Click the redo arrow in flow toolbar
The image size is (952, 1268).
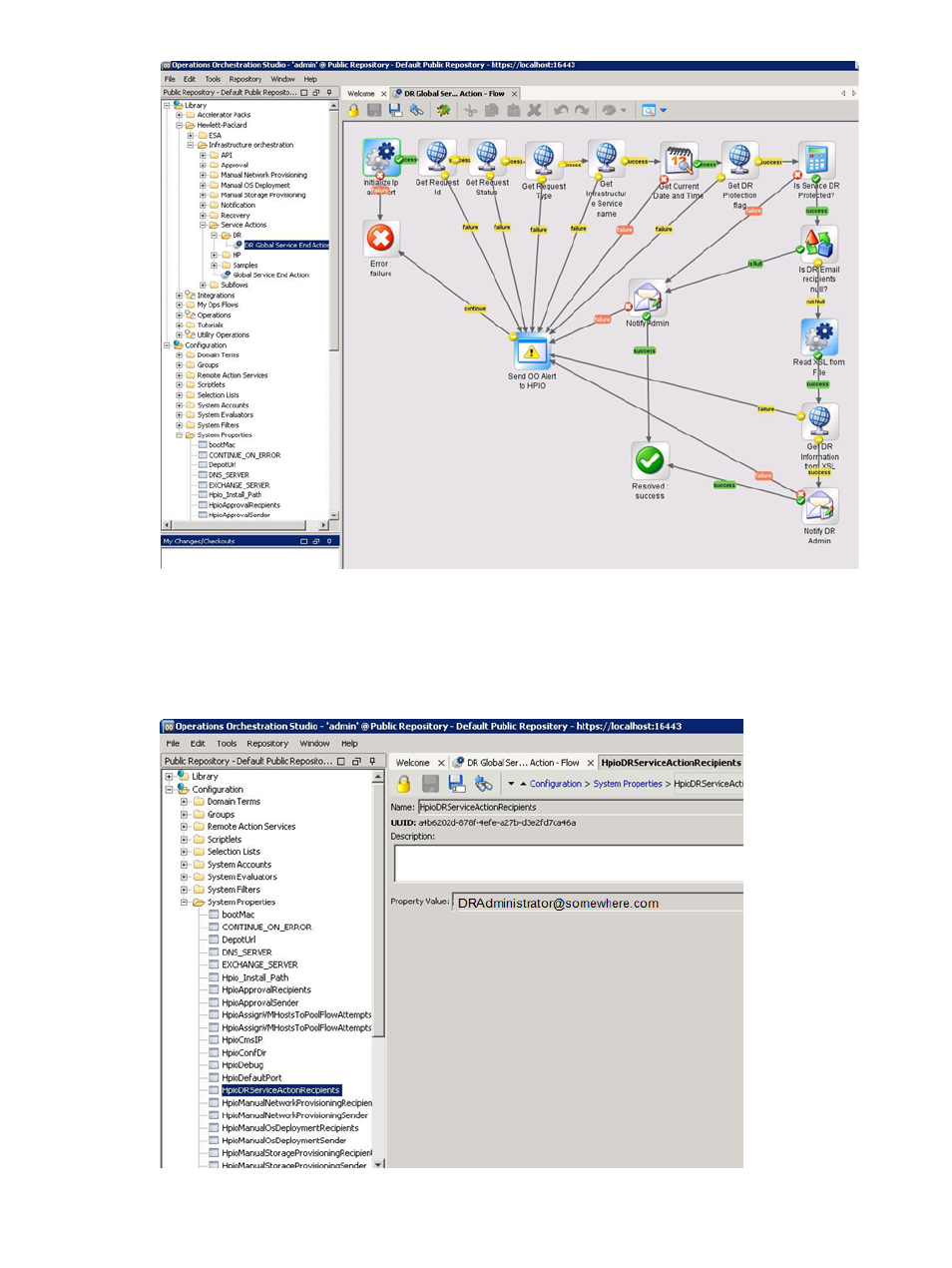coord(582,110)
